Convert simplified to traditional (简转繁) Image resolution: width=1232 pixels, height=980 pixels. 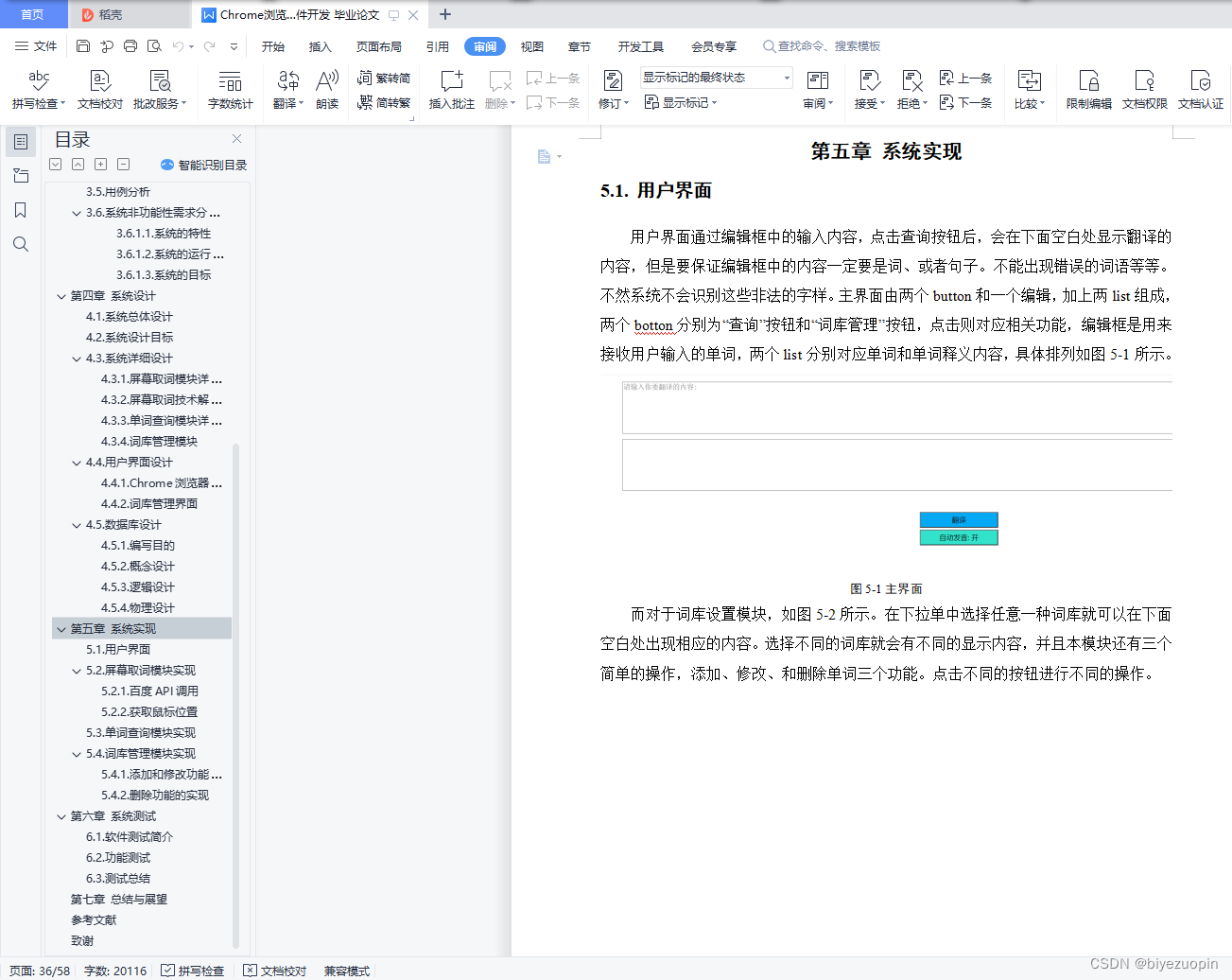click(384, 102)
